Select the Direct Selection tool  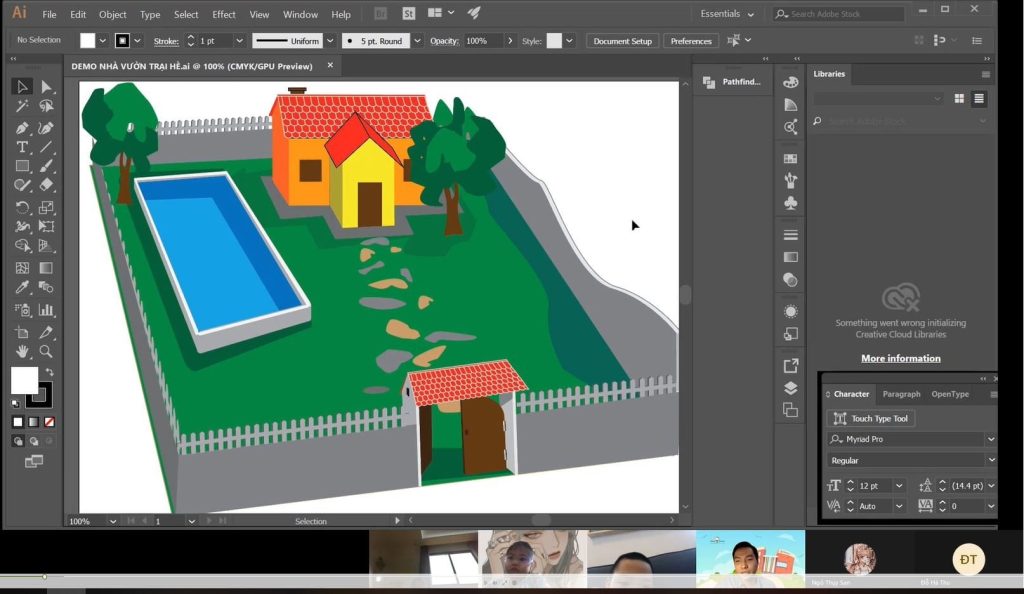(x=46, y=87)
